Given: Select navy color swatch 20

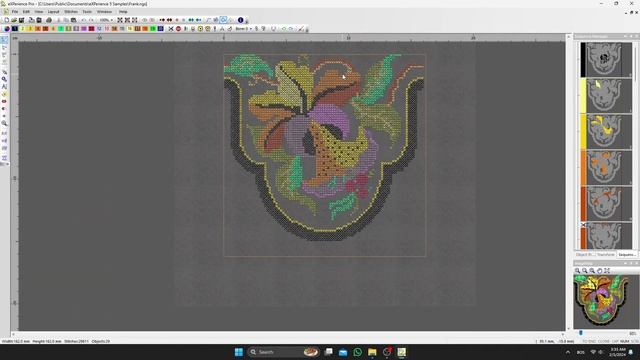Looking at the screenshot, I should (x=160, y=29).
